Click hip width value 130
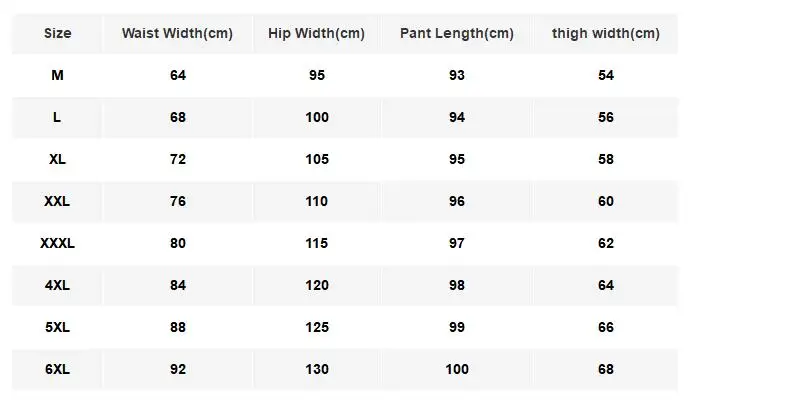Image resolution: width=792 pixels, height=409 pixels. tap(316, 369)
